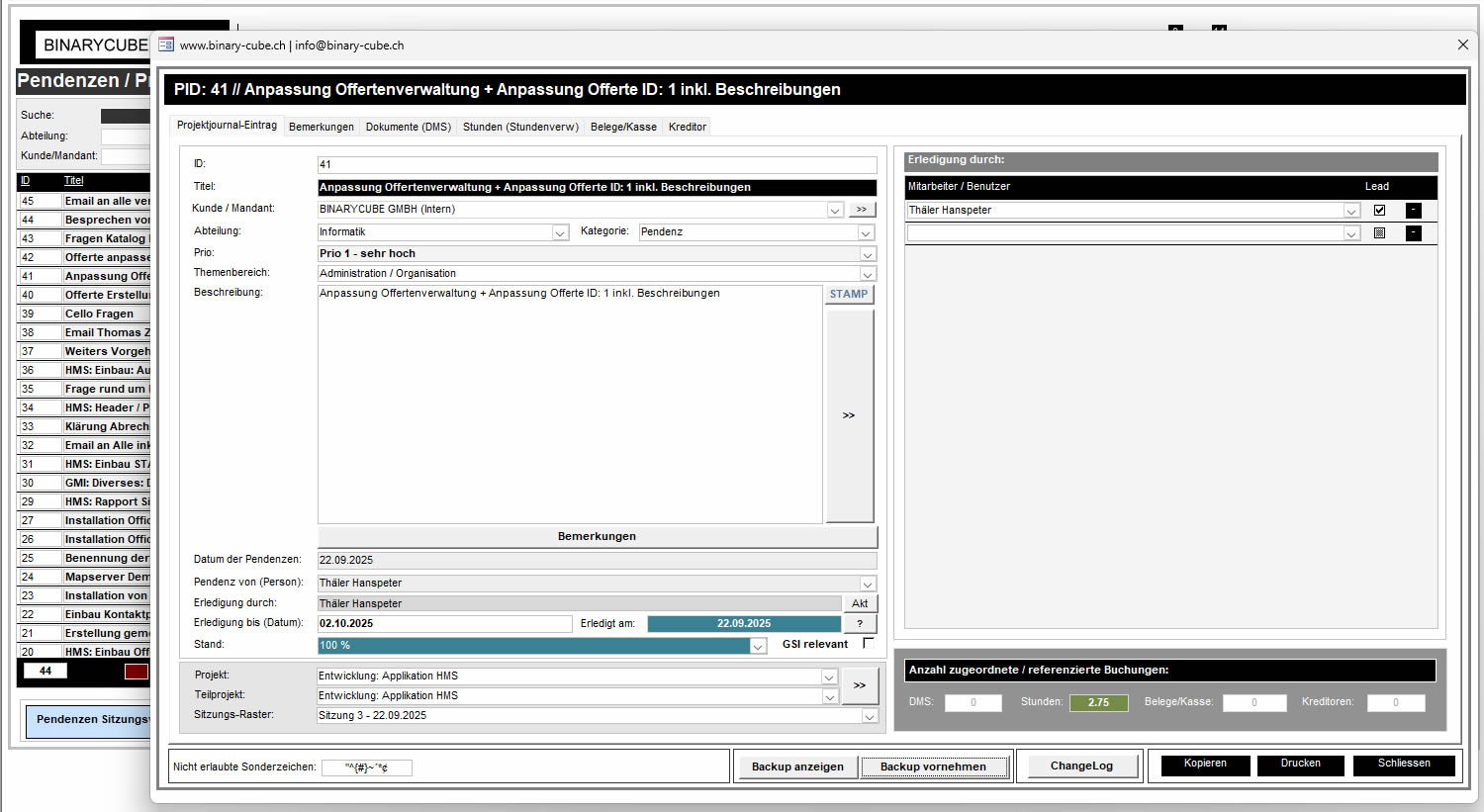1484x812 pixels.
Task: Toggle the Lead checkbox on empty row
Action: (x=1379, y=233)
